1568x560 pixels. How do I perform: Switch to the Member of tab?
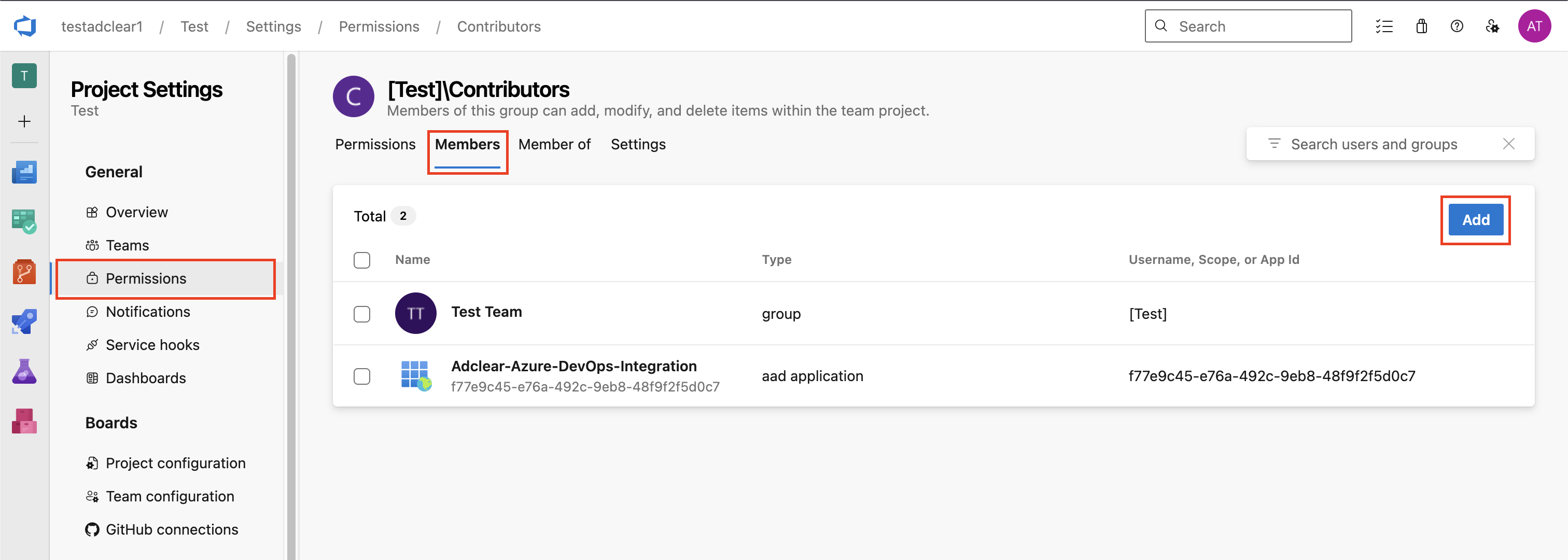coord(554,144)
